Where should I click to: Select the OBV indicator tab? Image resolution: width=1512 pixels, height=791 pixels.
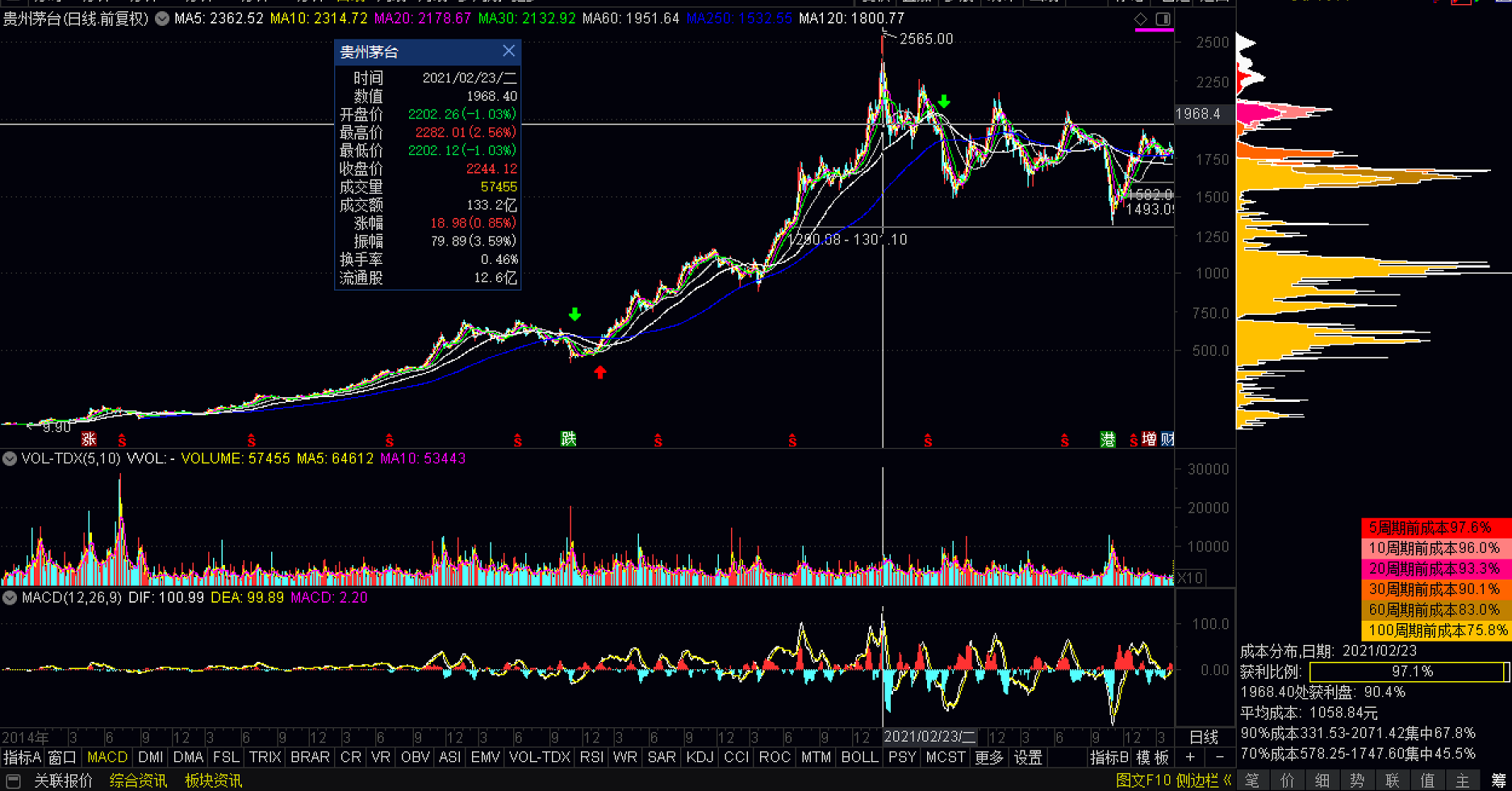[416, 758]
